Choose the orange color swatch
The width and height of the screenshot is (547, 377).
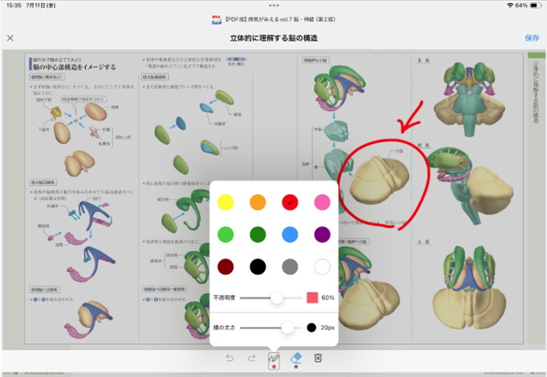[258, 202]
